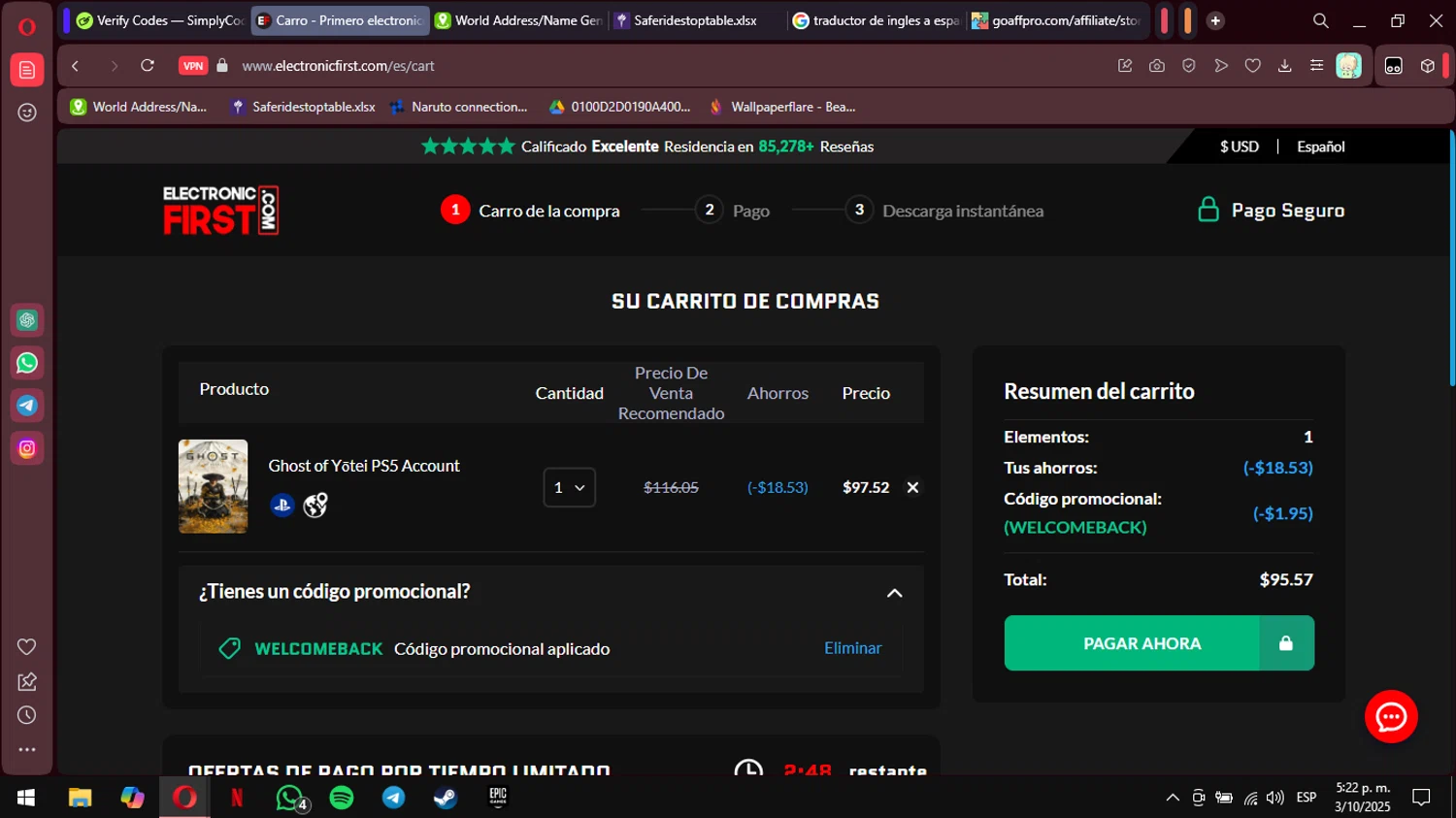The height and width of the screenshot is (818, 1456).
Task: Open the downloads icon in the toolbar
Action: (x=1284, y=66)
